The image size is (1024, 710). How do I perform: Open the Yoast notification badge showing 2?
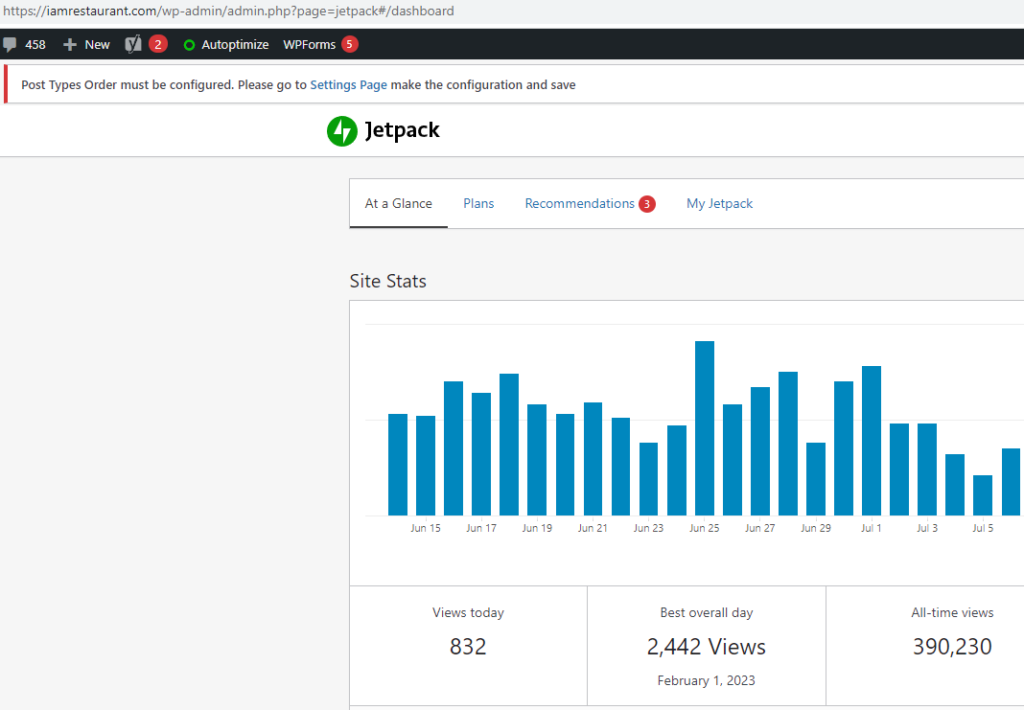pyautogui.click(x=158, y=44)
